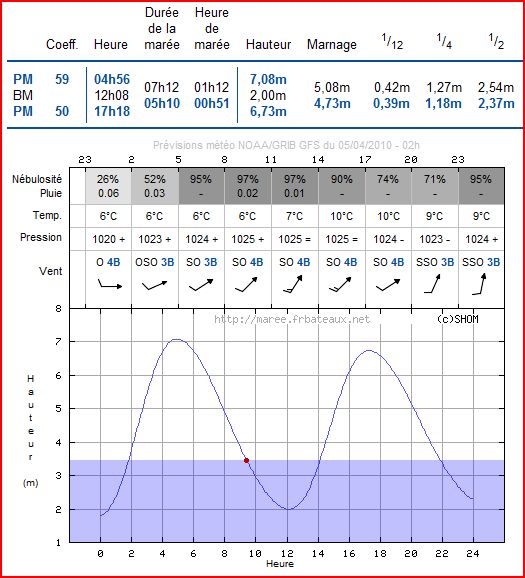Viewport: 525px width, 578px height.
Task: Click the Hauteur column header
Action: (268, 45)
